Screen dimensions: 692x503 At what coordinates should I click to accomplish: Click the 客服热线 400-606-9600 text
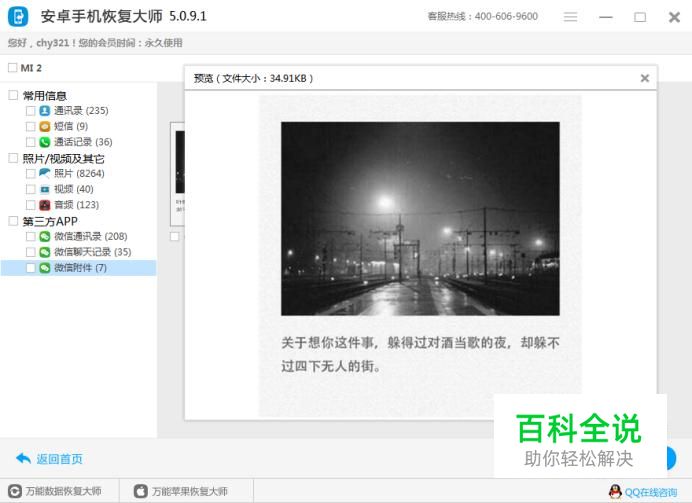coord(483,16)
